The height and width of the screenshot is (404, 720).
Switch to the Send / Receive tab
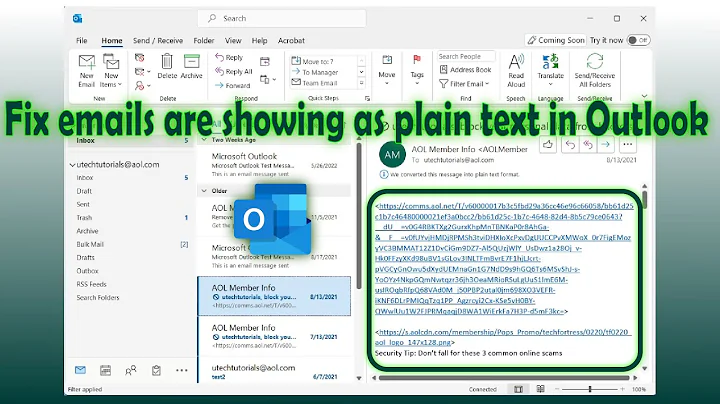[158, 40]
